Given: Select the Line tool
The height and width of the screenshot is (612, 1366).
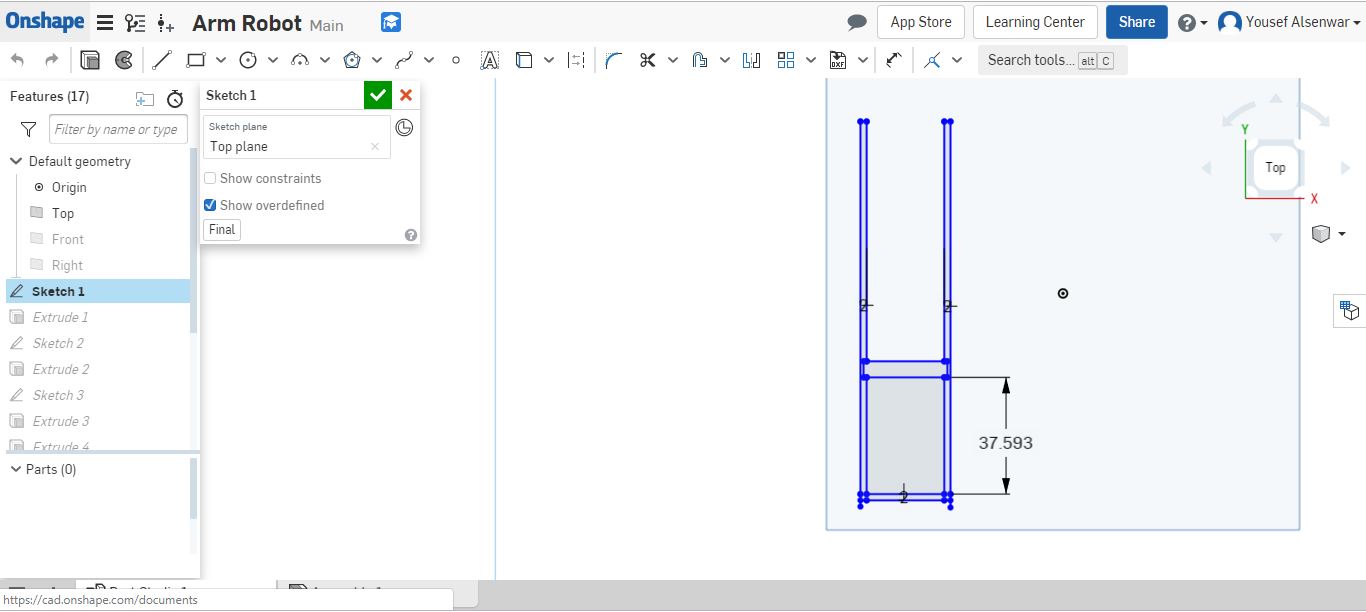Looking at the screenshot, I should [162, 60].
